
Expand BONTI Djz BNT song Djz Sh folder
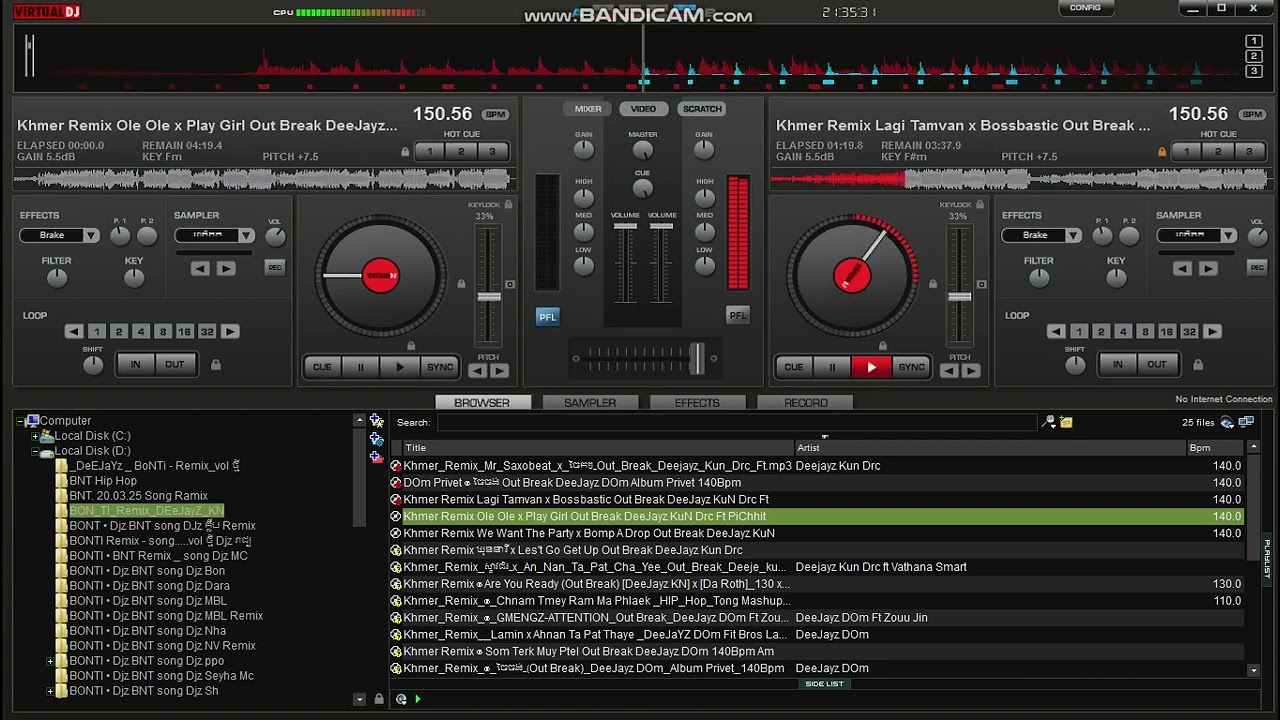[50, 691]
